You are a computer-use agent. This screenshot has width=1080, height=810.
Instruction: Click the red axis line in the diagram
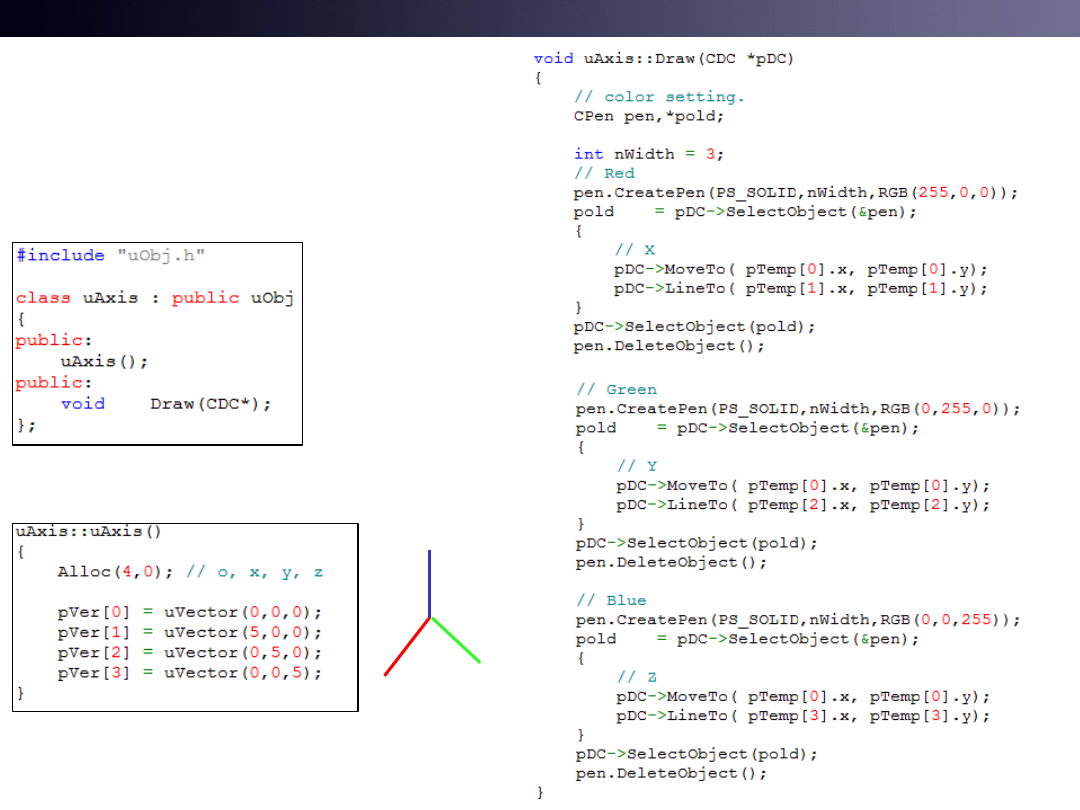pyautogui.click(x=407, y=646)
